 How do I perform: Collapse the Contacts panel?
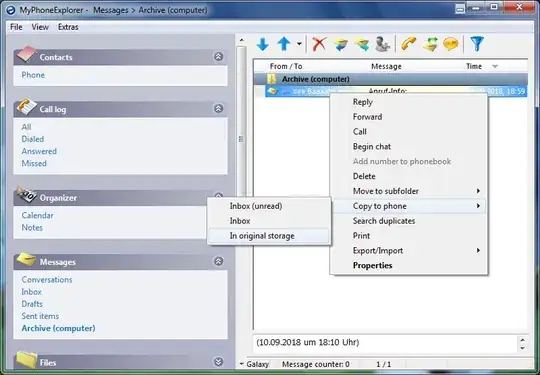(x=218, y=56)
